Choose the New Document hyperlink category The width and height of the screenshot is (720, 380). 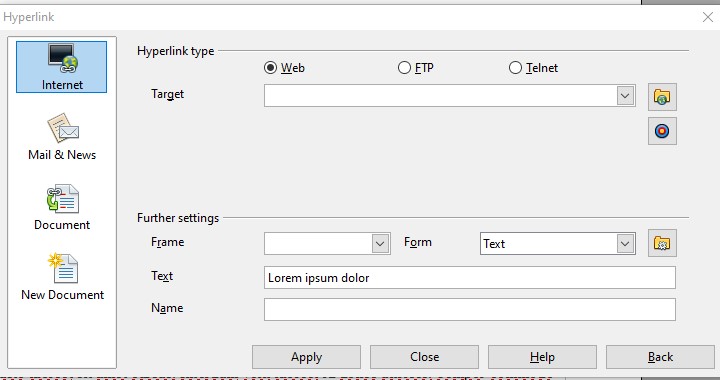pyautogui.click(x=62, y=277)
